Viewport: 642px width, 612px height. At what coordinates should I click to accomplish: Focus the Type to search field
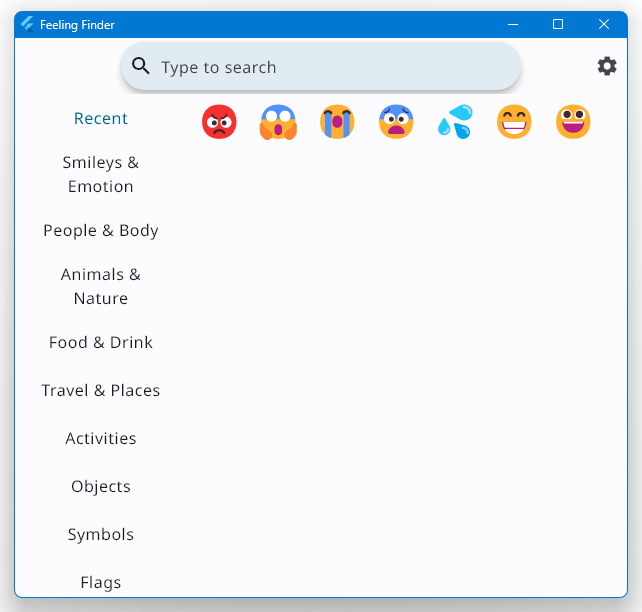pyautogui.click(x=321, y=66)
